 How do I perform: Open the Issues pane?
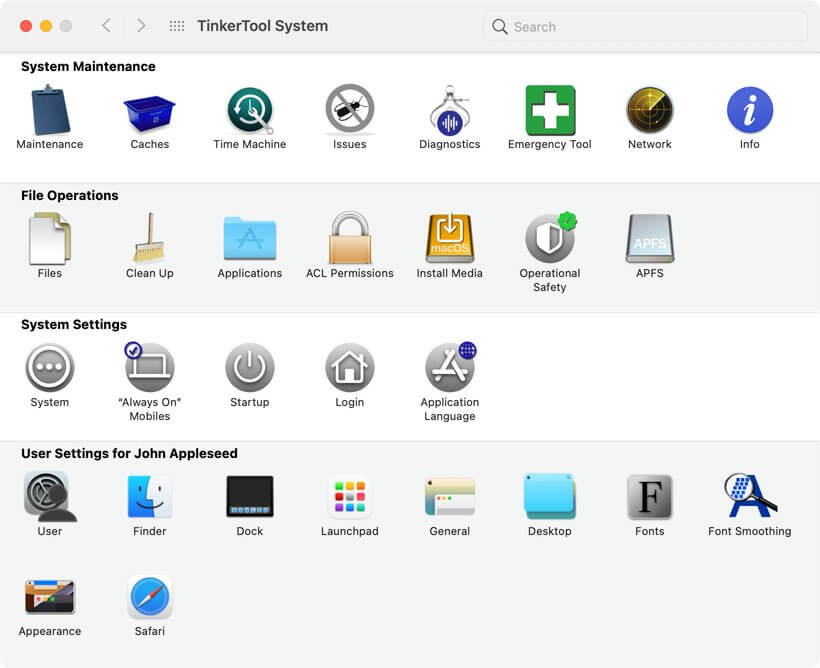coord(349,112)
